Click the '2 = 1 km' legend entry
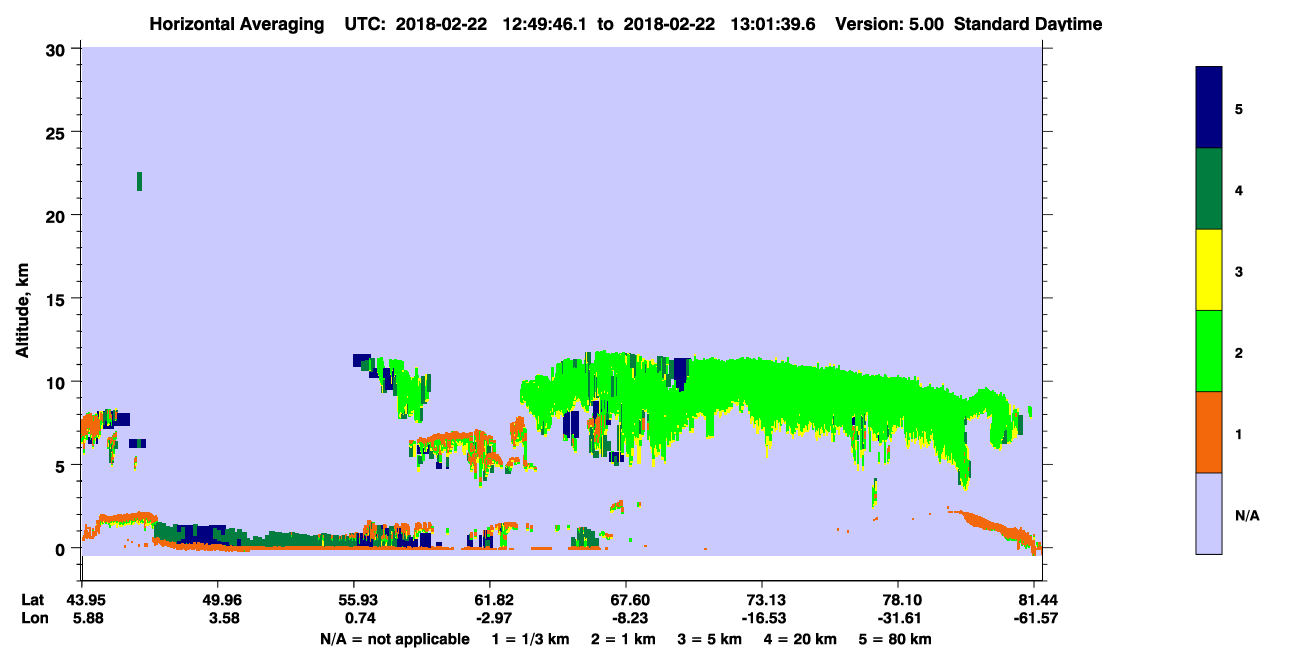 pyautogui.click(x=623, y=639)
